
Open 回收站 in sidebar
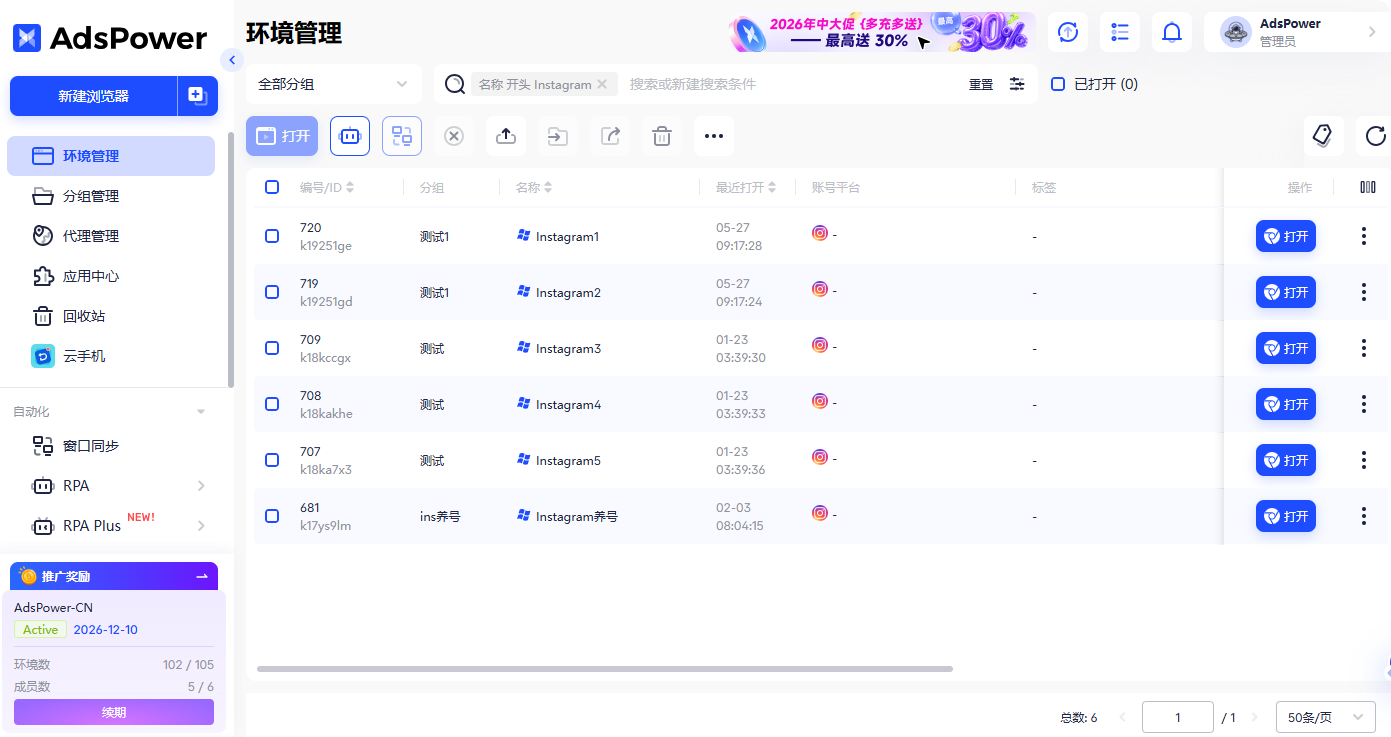111,316
